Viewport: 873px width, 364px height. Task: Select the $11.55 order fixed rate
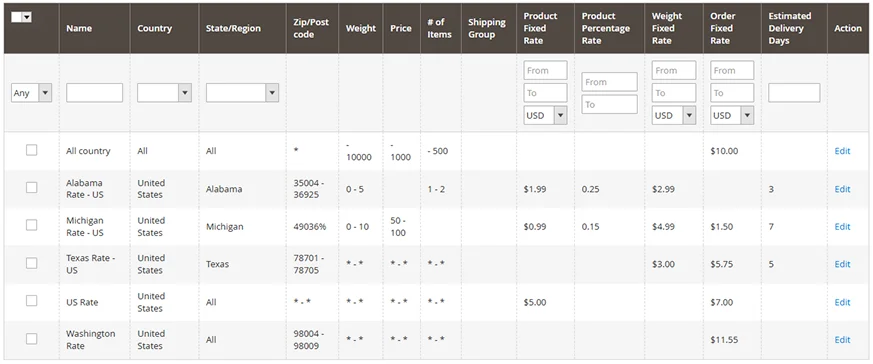[724, 340]
